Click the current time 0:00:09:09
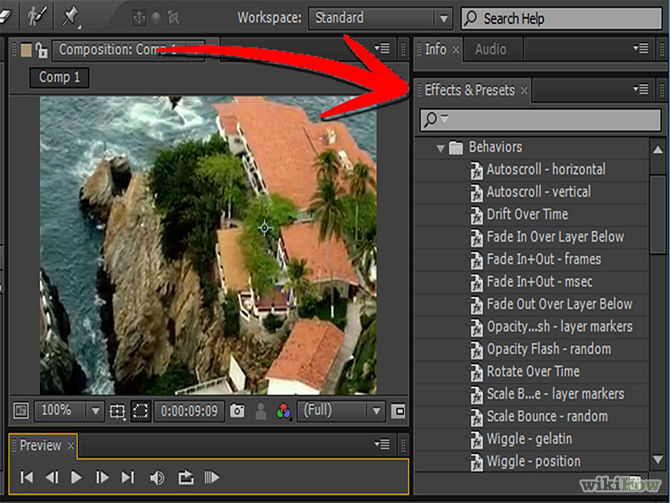This screenshot has height=503, width=670. click(189, 411)
